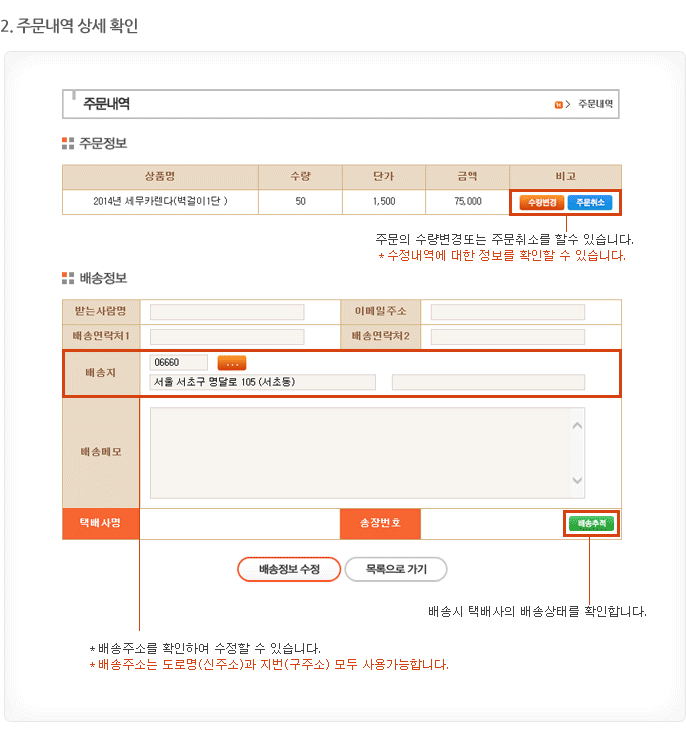Open postal code search with orange '...' button

(x=231, y=363)
